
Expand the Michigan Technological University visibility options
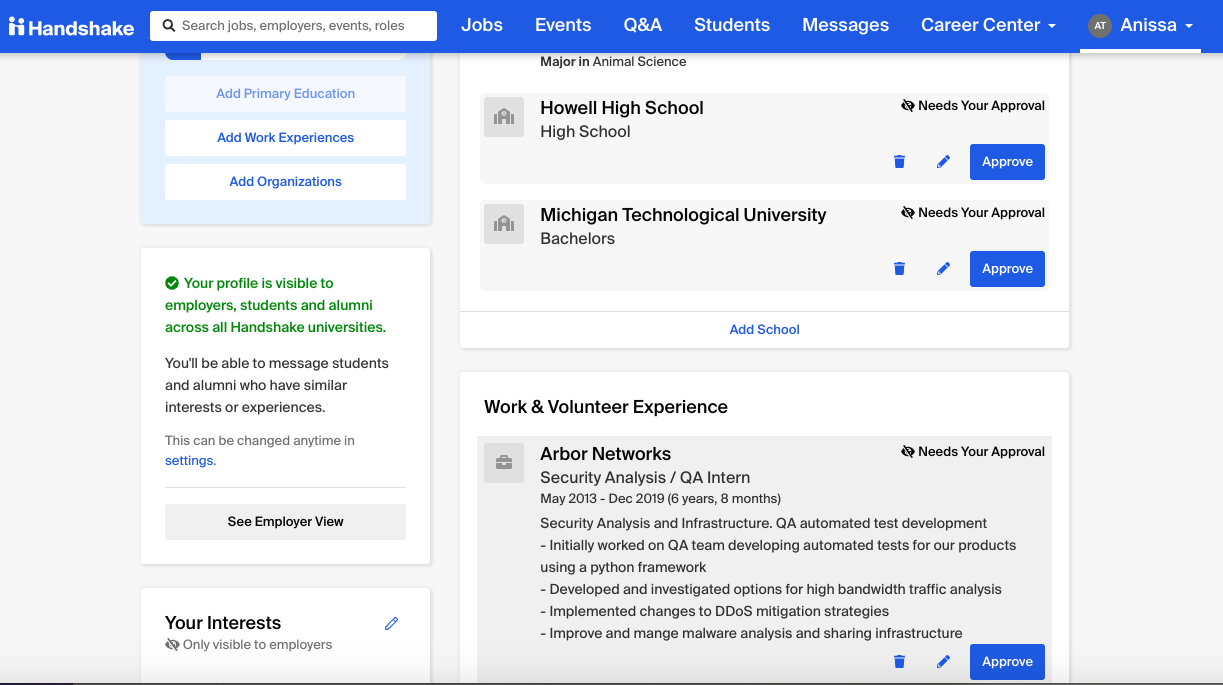click(908, 212)
